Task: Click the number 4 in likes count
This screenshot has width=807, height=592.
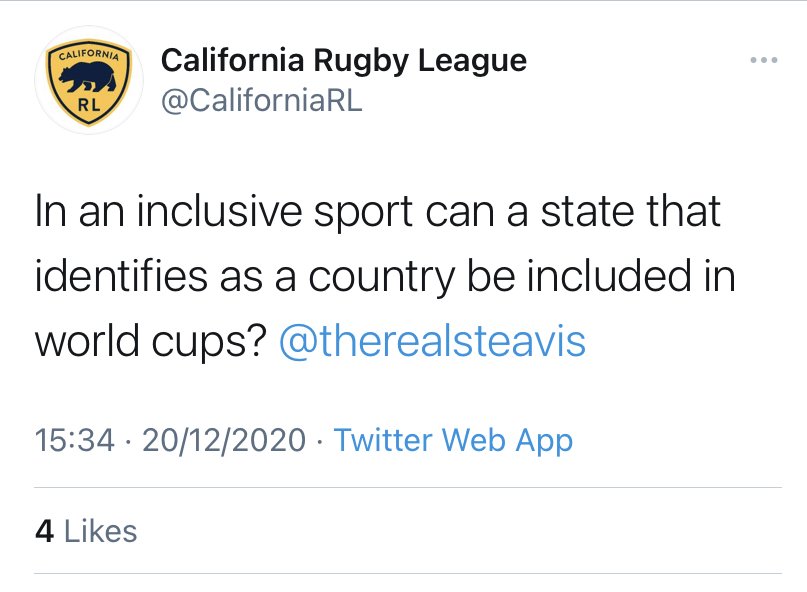Action: tap(45, 531)
